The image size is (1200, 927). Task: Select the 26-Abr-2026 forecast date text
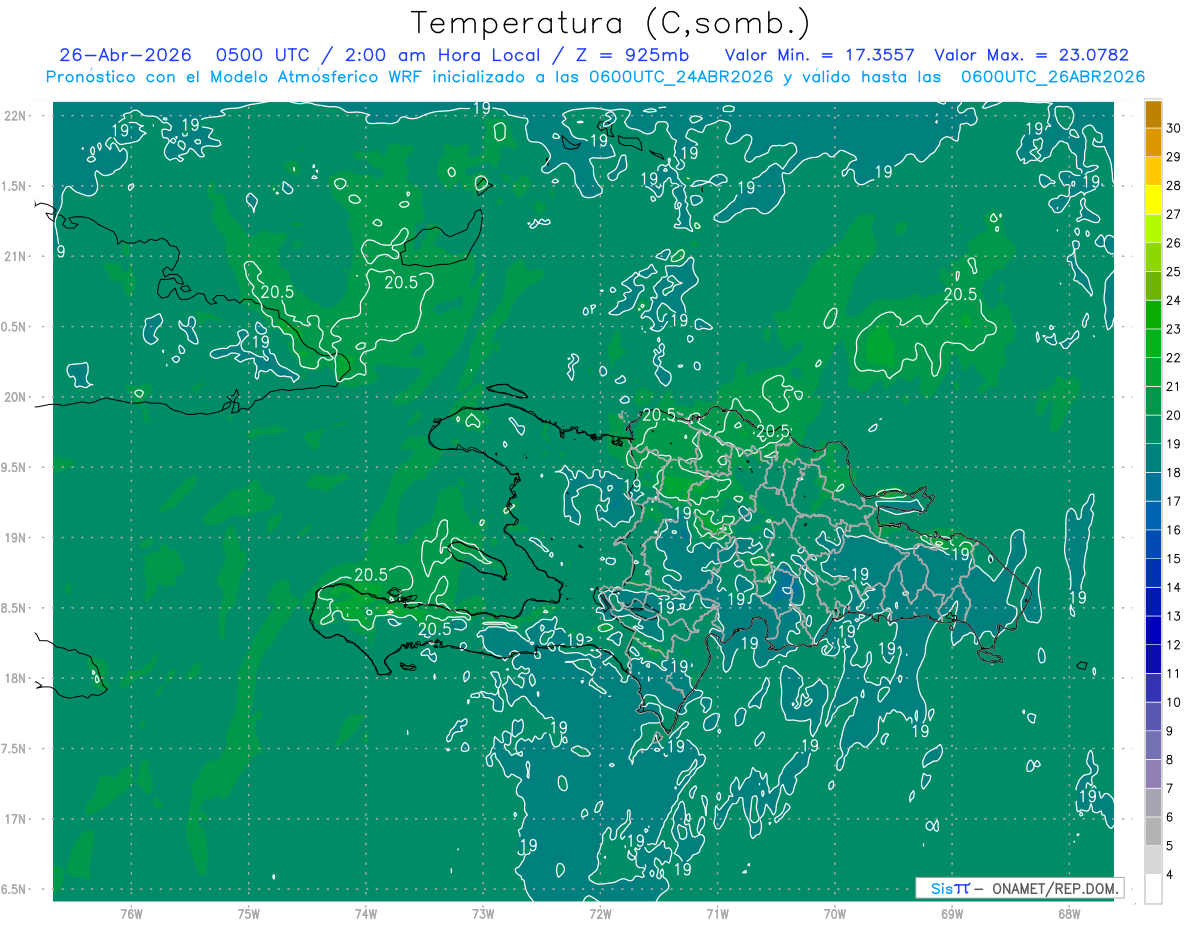click(125, 55)
